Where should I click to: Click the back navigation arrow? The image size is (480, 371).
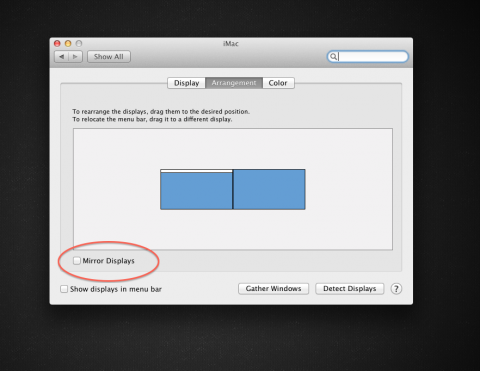[x=61, y=57]
